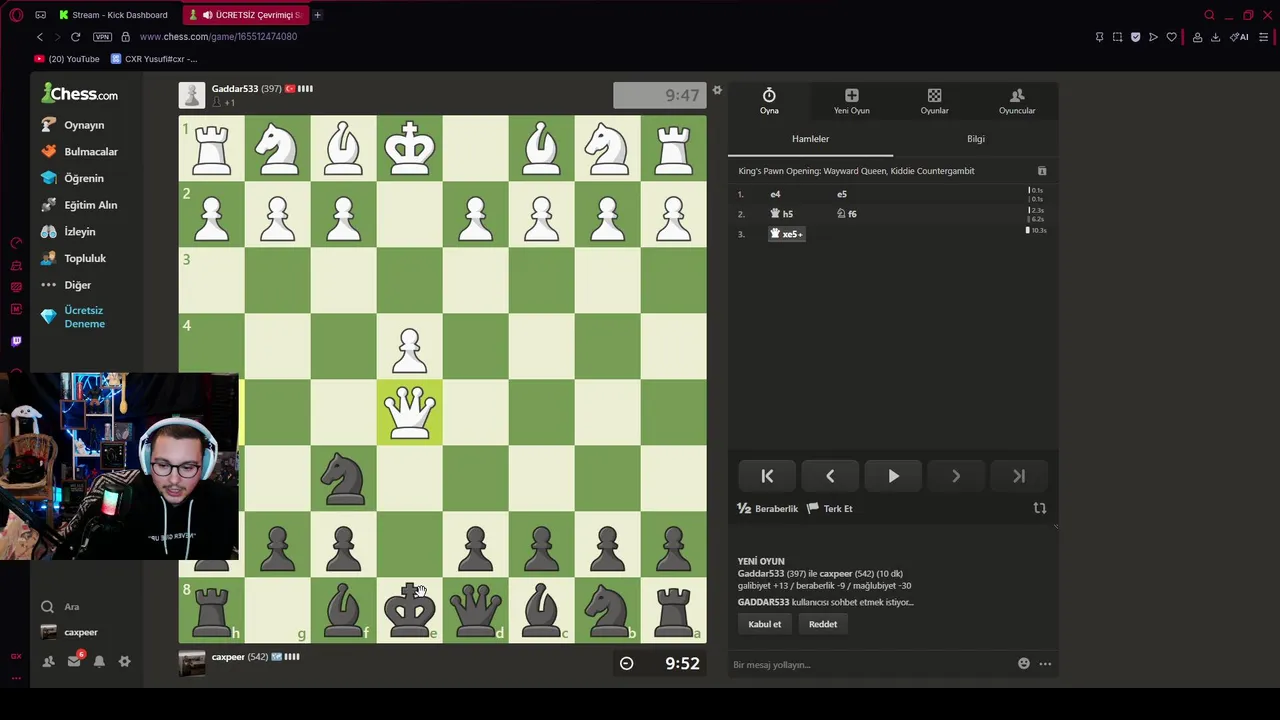
Task: Click the message input field
Action: point(870,665)
